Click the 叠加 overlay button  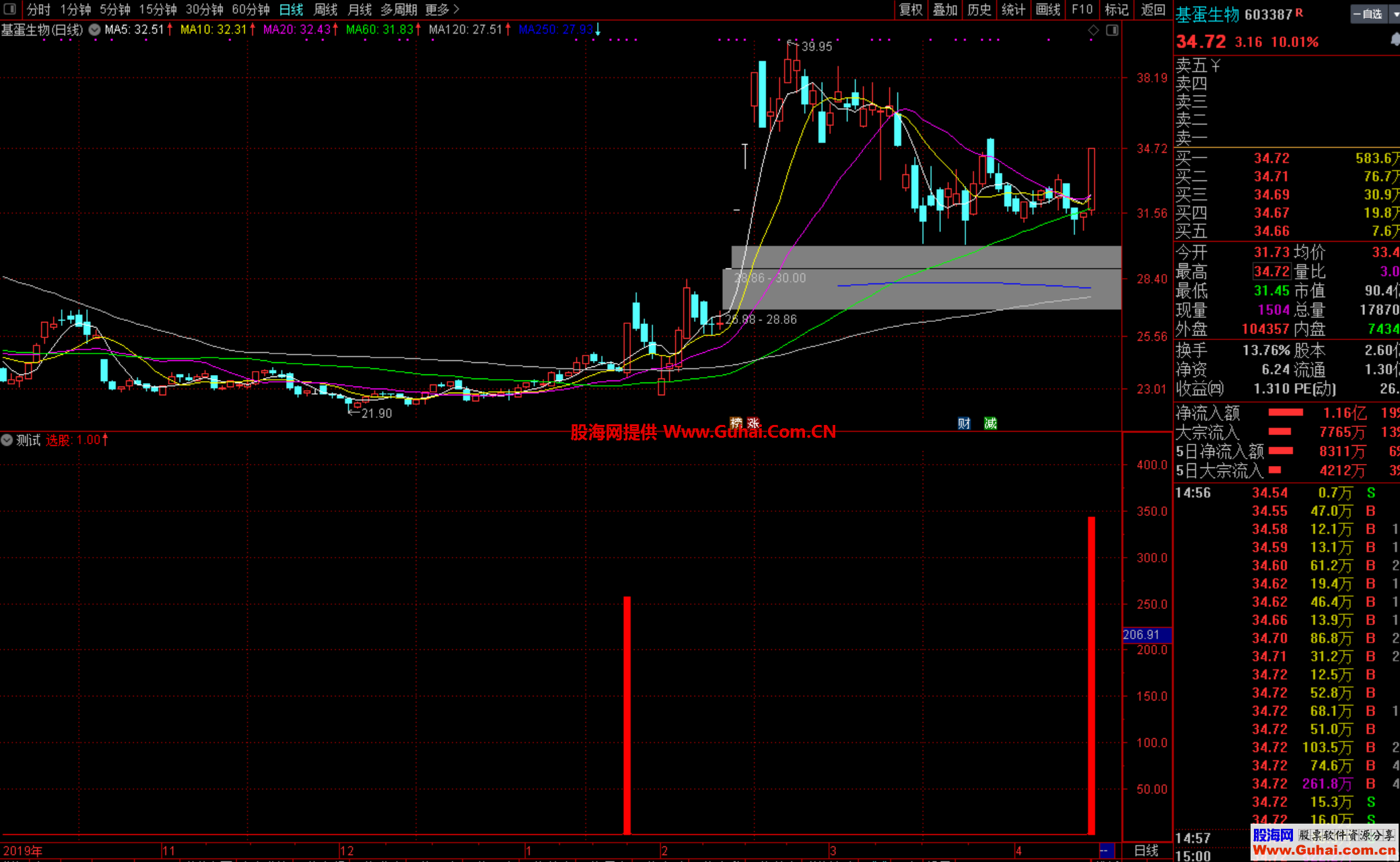coord(945,9)
